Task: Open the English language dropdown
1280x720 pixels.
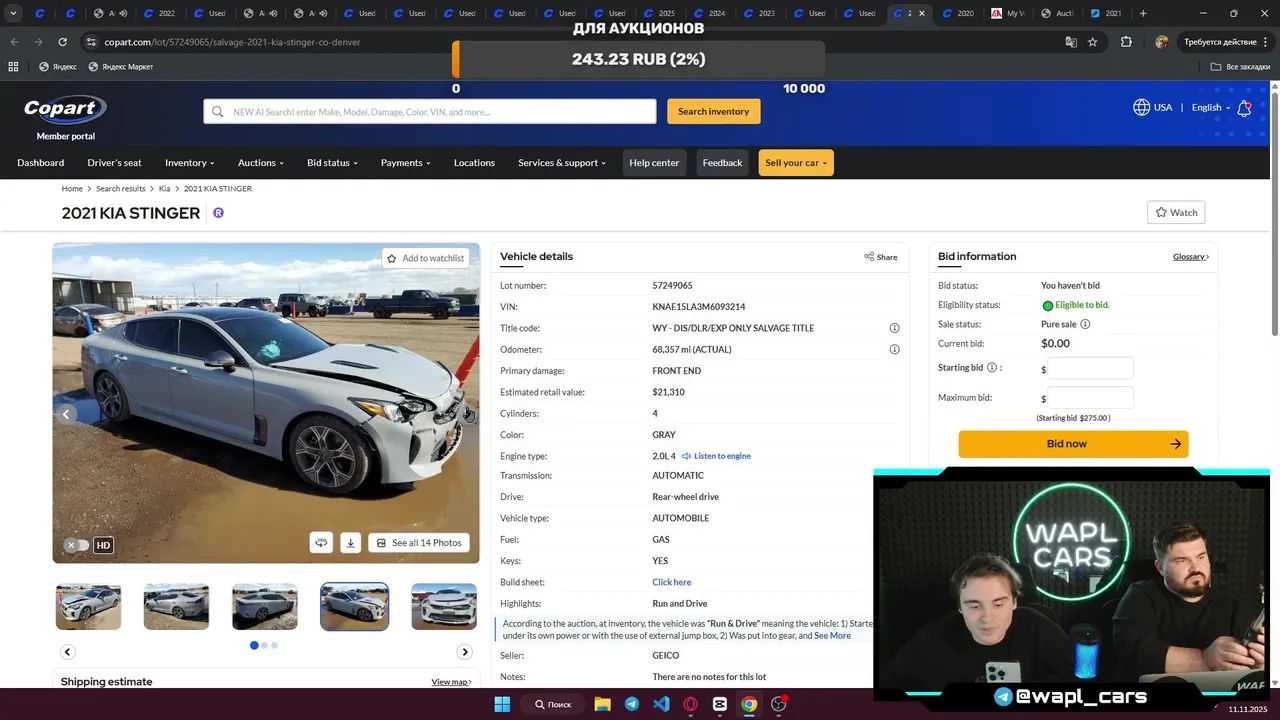Action: 1210,107
